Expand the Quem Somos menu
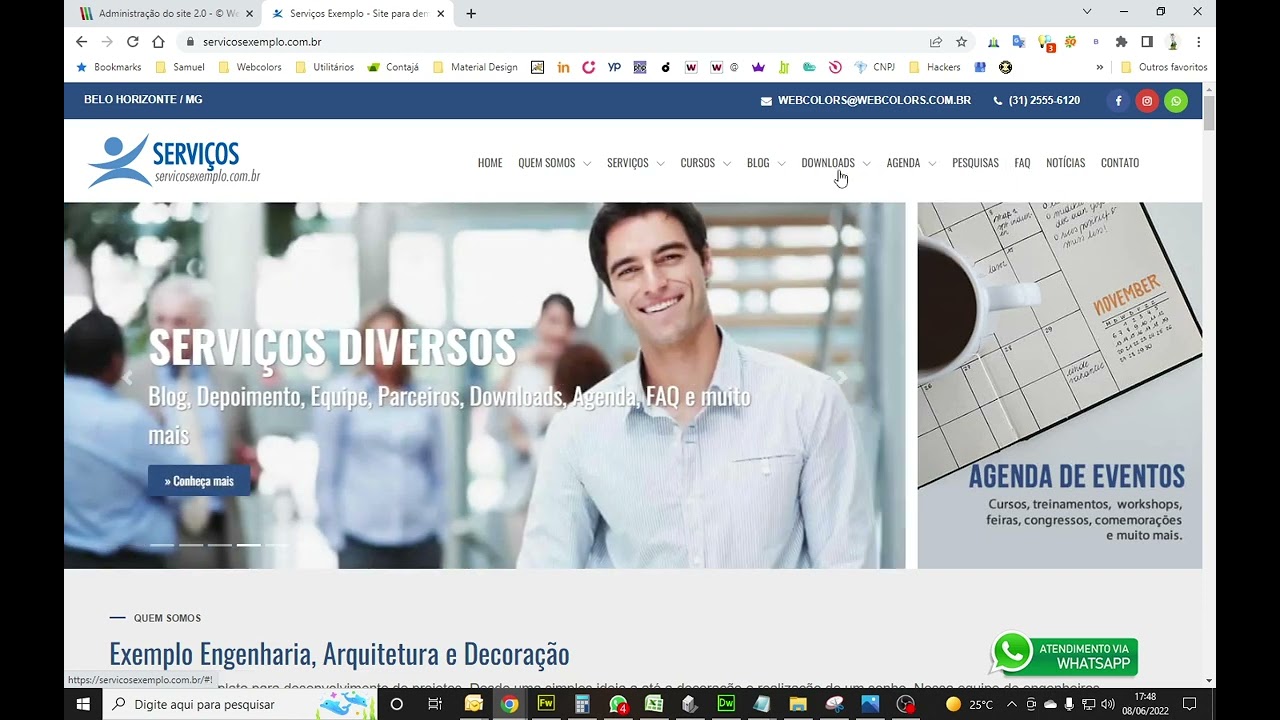The height and width of the screenshot is (720, 1280). click(x=554, y=163)
